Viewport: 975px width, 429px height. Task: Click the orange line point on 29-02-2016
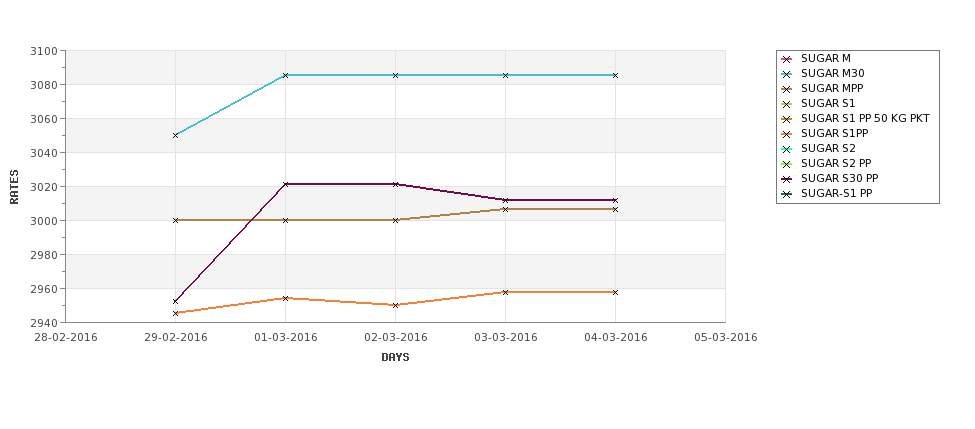point(175,313)
